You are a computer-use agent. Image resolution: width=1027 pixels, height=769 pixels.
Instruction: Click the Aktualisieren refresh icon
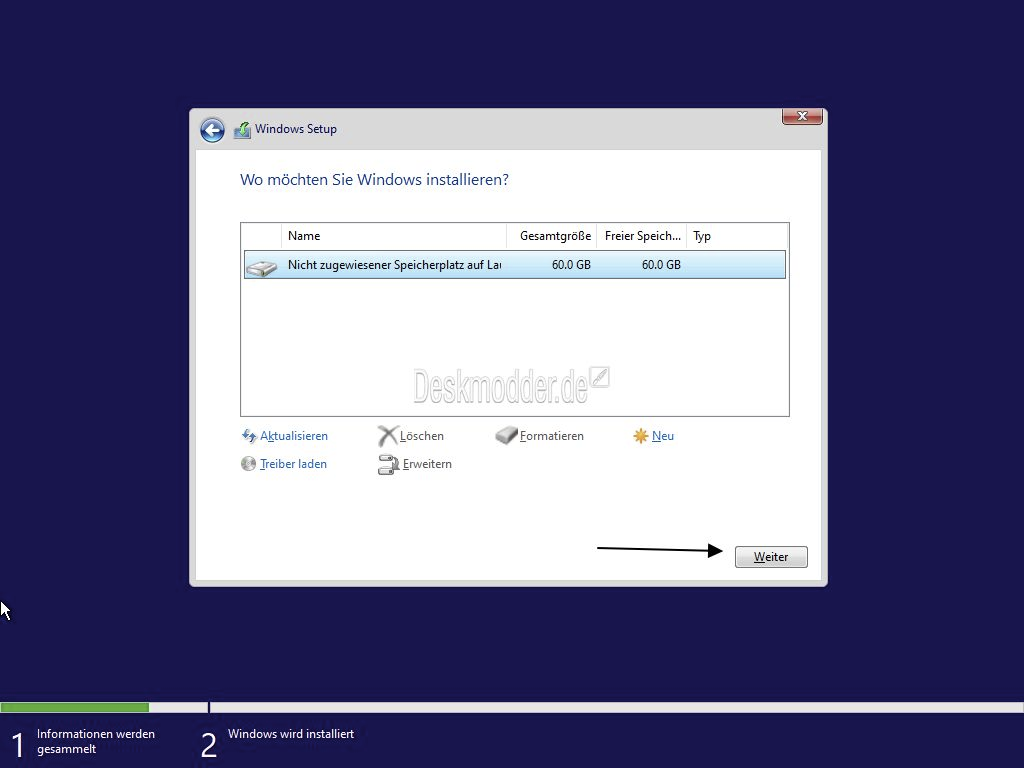tap(248, 436)
